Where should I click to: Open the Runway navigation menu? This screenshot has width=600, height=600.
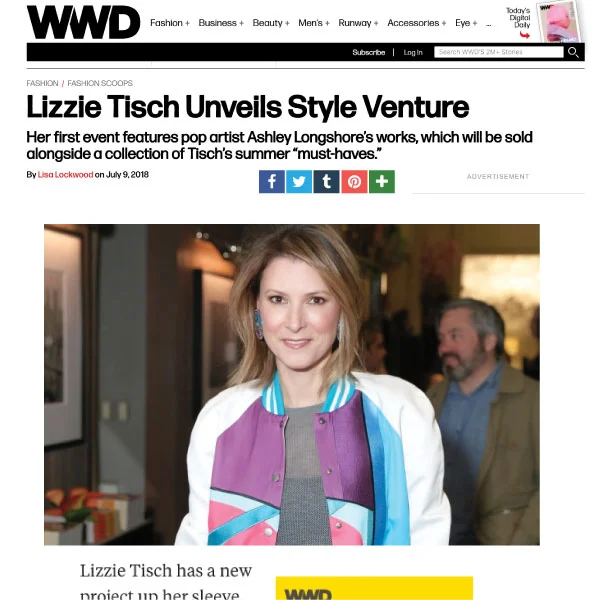(358, 23)
